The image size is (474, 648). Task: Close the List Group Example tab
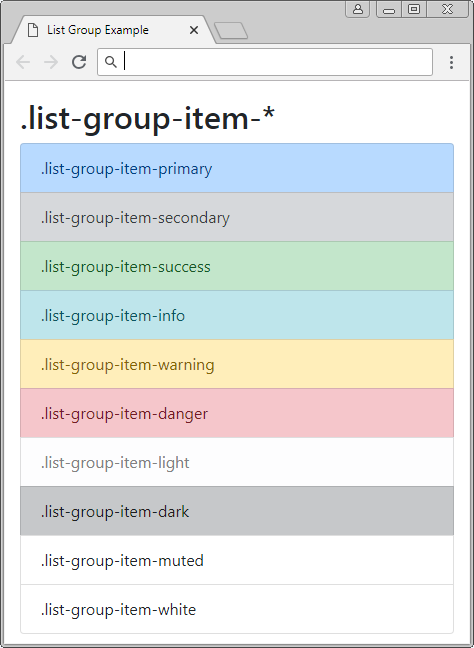click(193, 30)
